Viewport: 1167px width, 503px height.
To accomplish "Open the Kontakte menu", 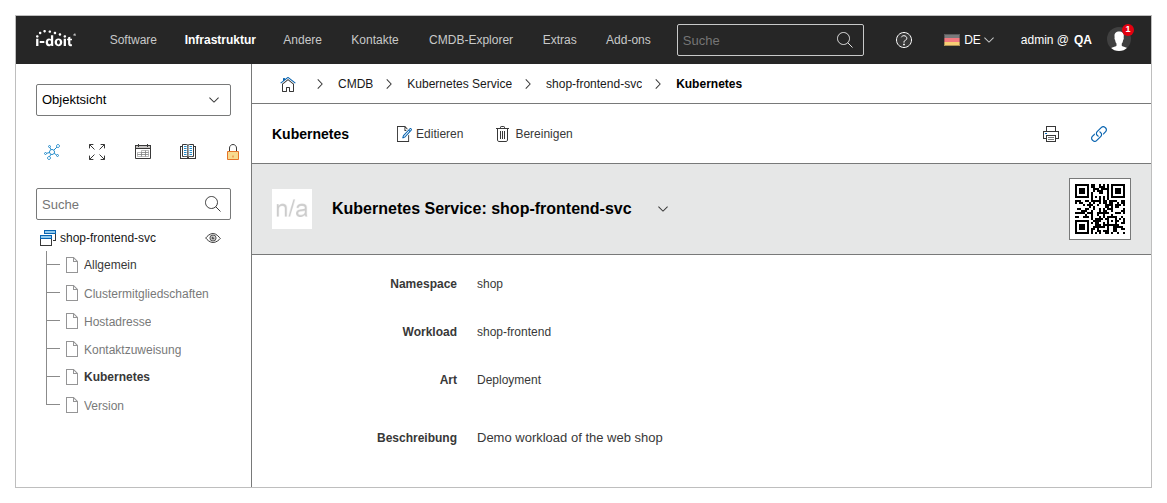I will (x=375, y=40).
